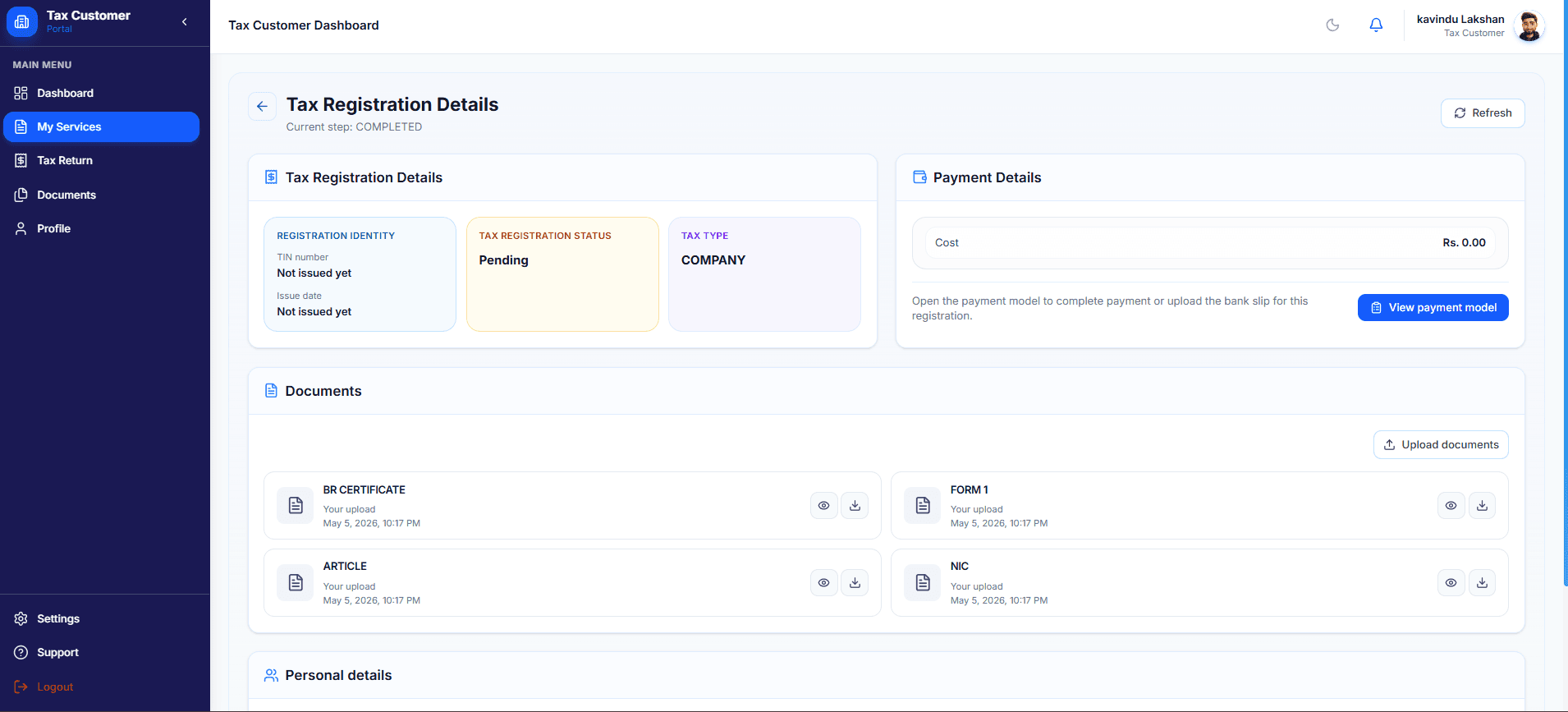Click the Tax Registration Details card header icon
Screen dimensions: 1568x712
(x=271, y=177)
